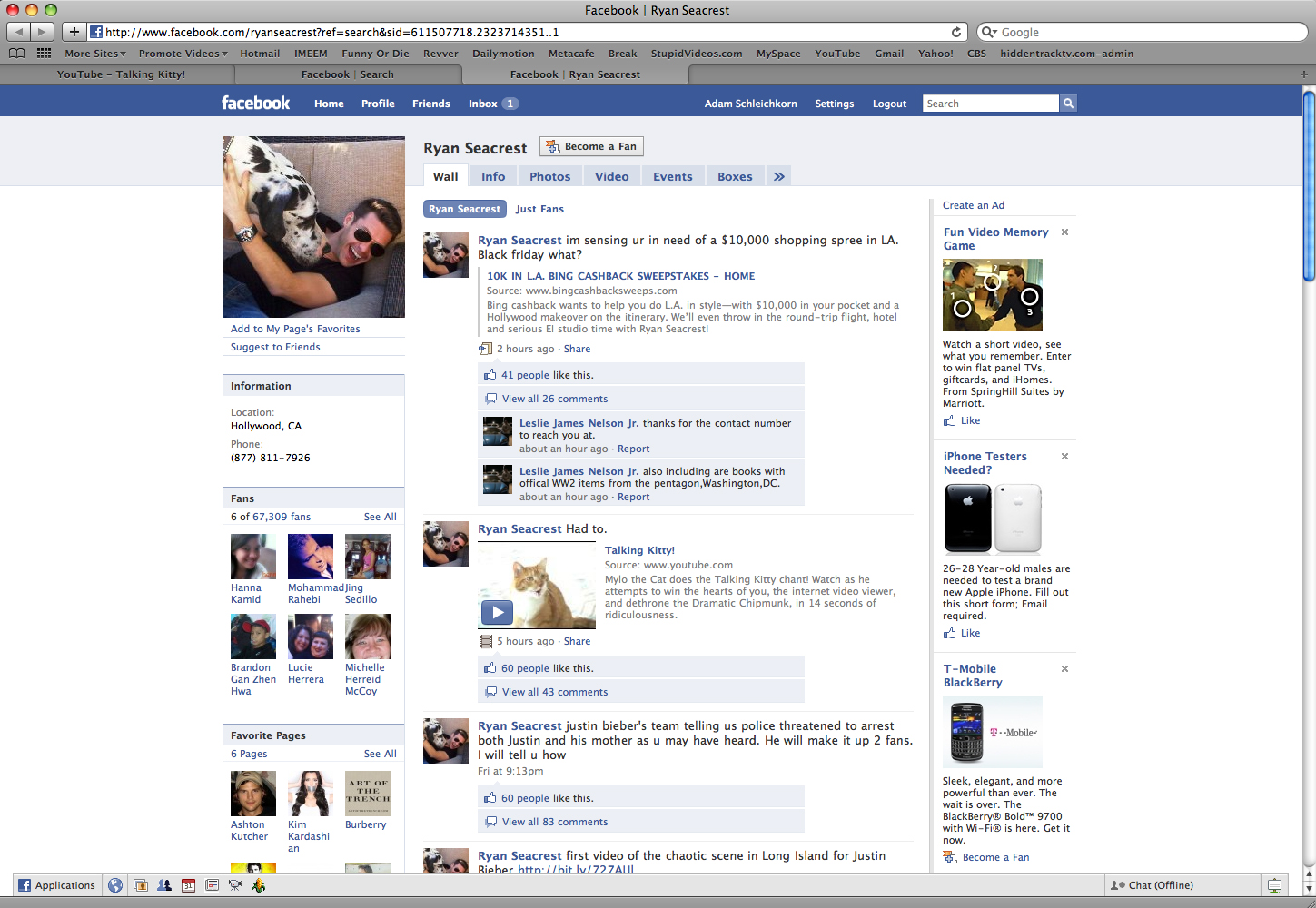Open Ryan Seacrest's profile picture
Image resolution: width=1316 pixels, height=908 pixels.
pos(314,227)
